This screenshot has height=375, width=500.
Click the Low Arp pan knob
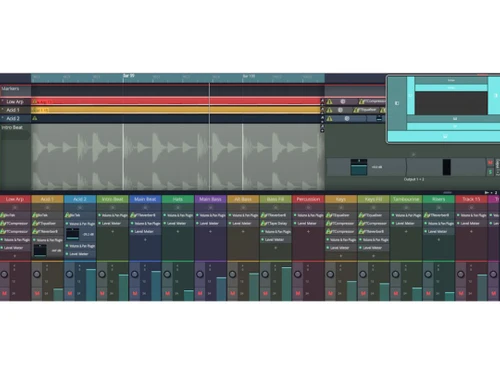click(4, 274)
